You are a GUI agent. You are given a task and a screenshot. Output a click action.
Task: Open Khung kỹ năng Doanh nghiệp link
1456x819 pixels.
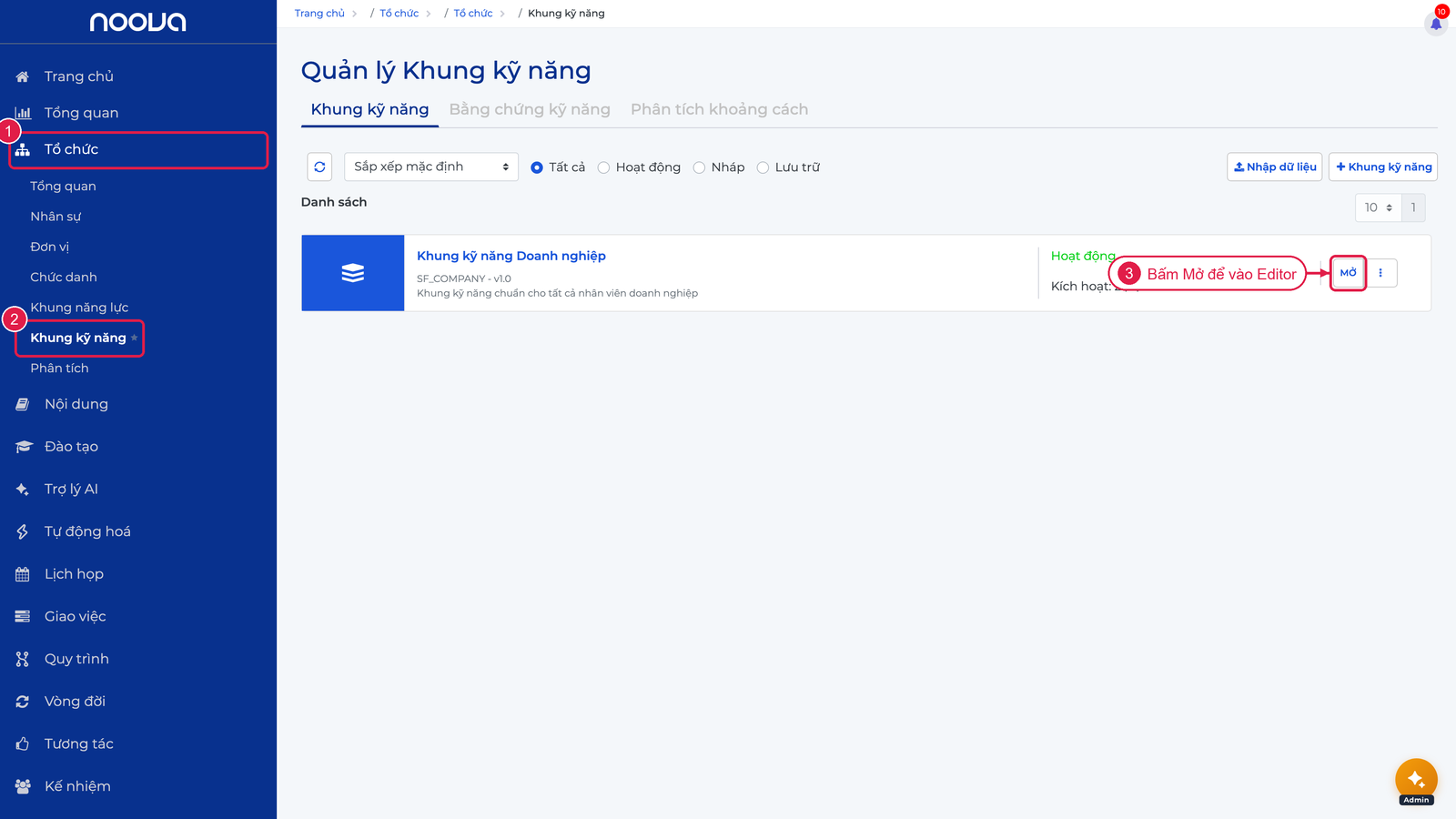[511, 256]
